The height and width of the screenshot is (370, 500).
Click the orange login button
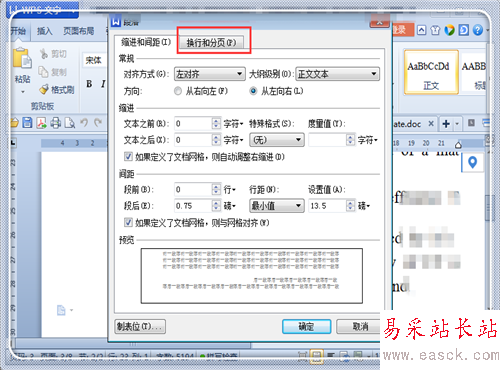[x=402, y=30]
